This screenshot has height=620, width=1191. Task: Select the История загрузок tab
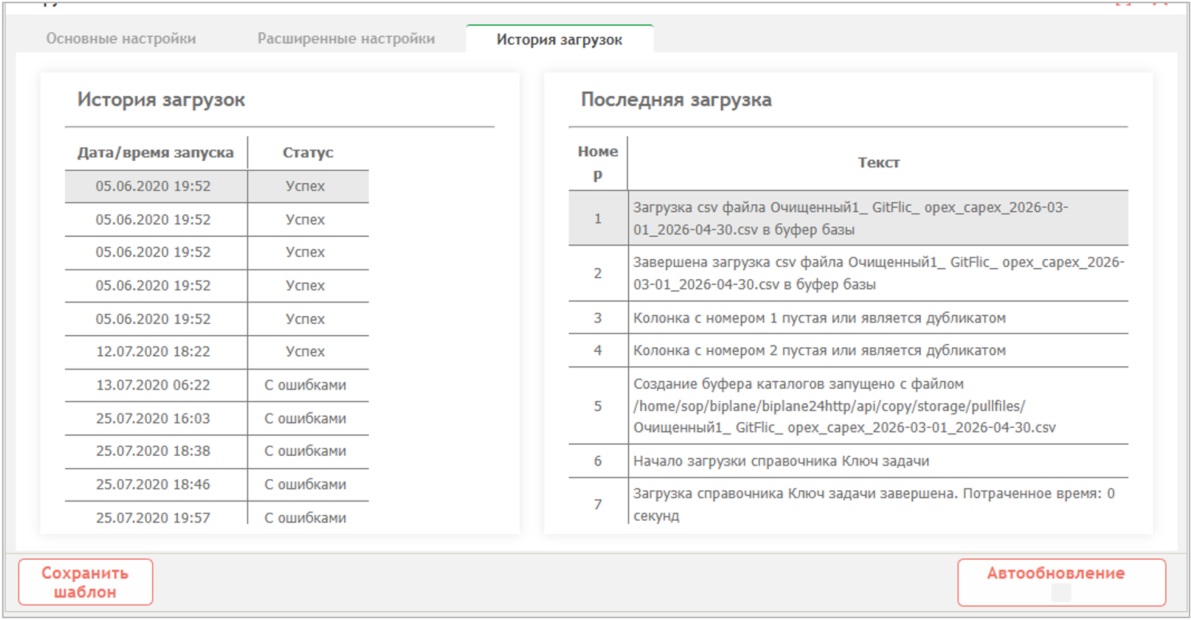tap(559, 40)
